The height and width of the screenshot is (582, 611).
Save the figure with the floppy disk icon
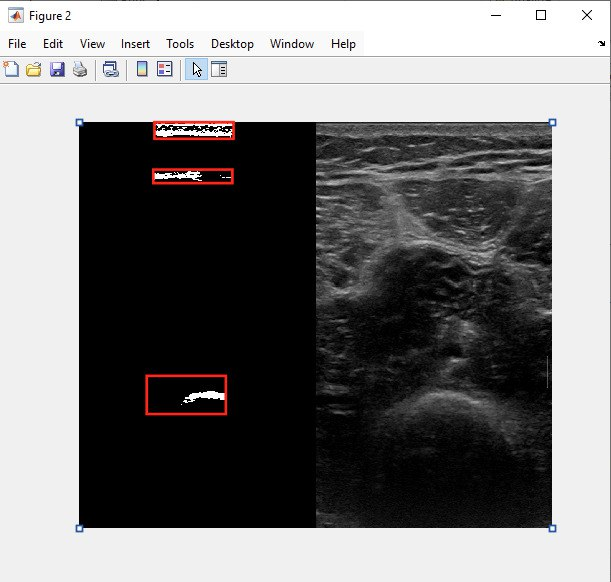tap(57, 69)
